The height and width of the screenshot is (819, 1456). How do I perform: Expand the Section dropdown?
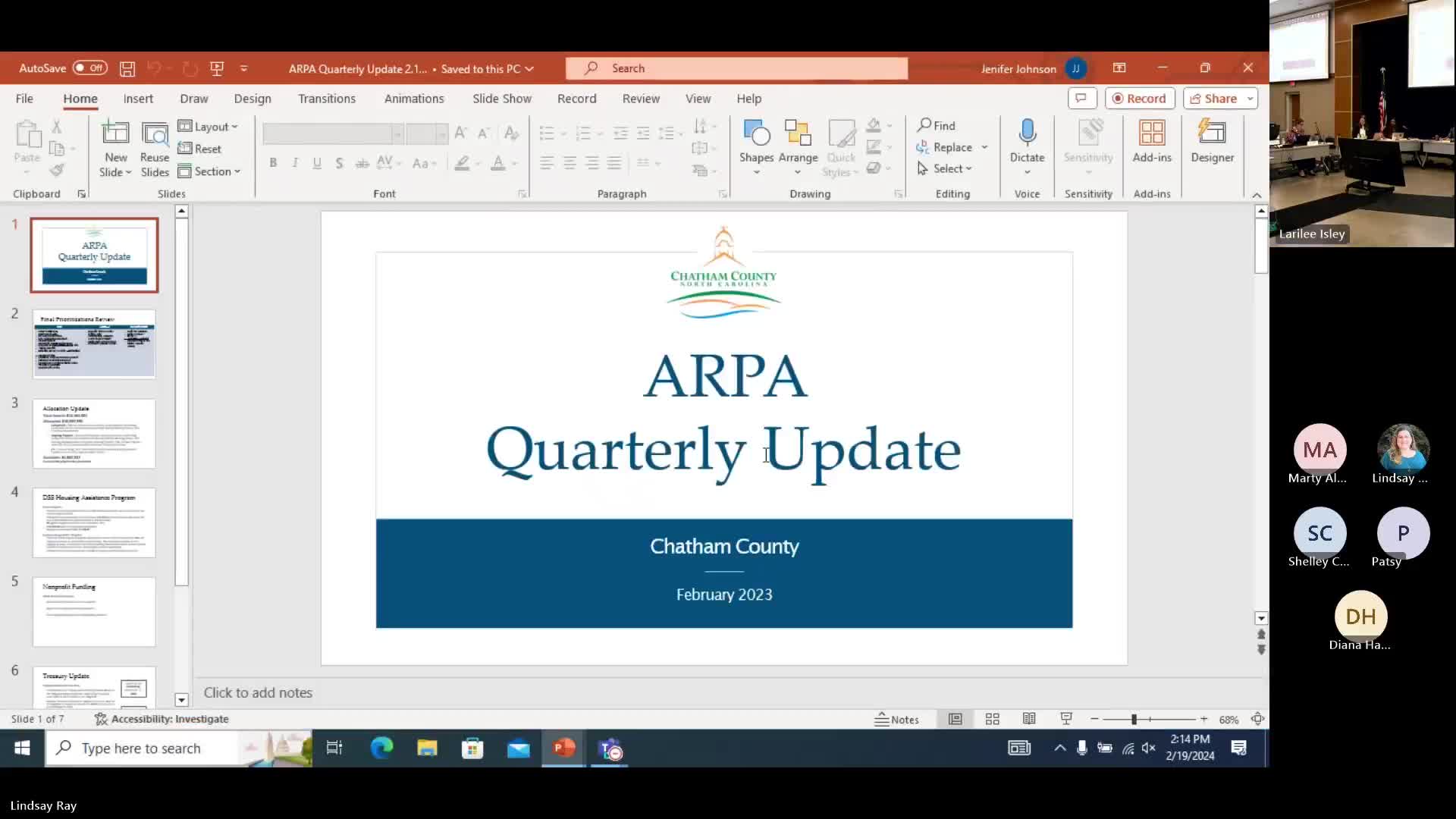pyautogui.click(x=211, y=171)
